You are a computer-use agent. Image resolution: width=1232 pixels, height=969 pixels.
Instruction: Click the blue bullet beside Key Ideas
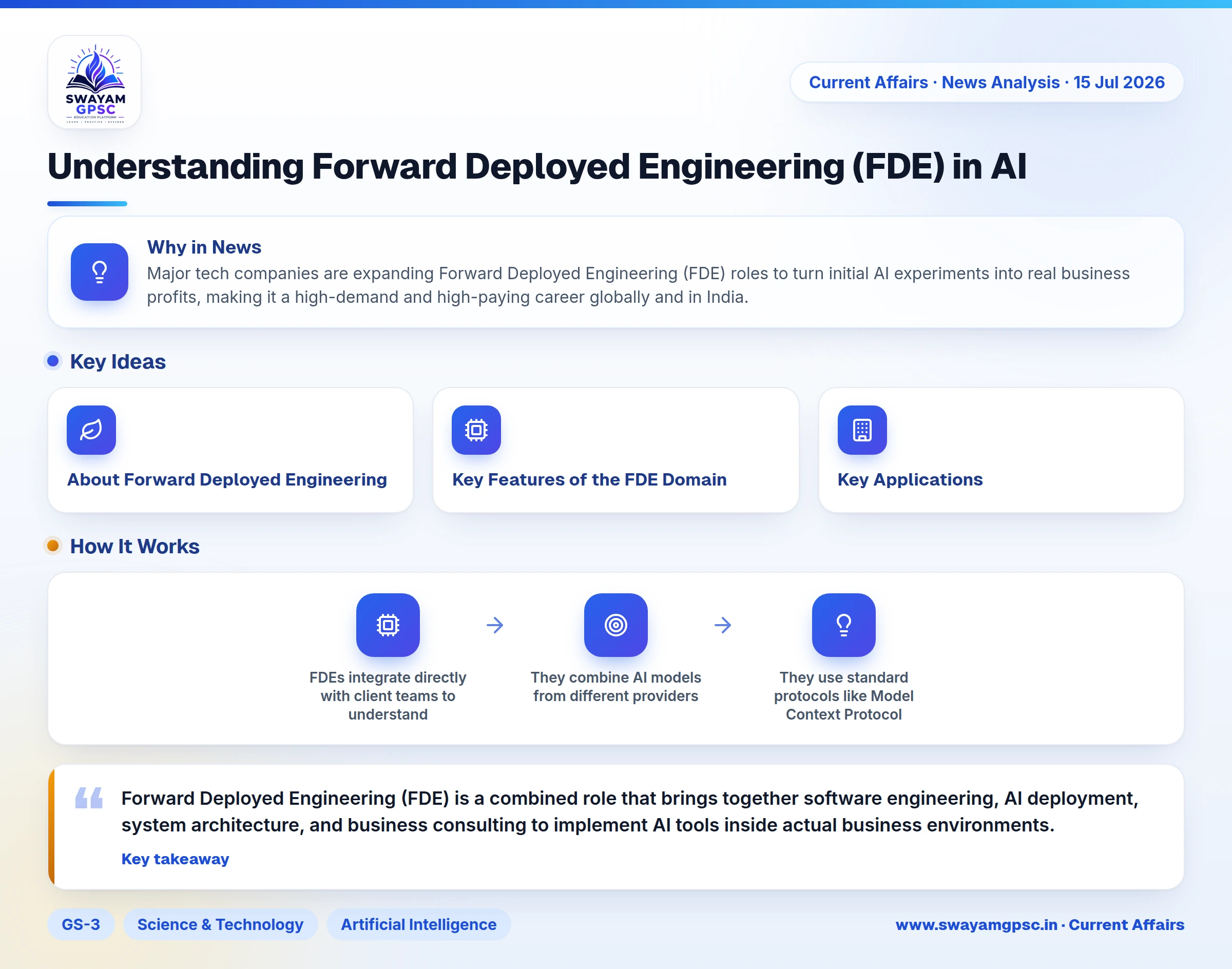(53, 361)
